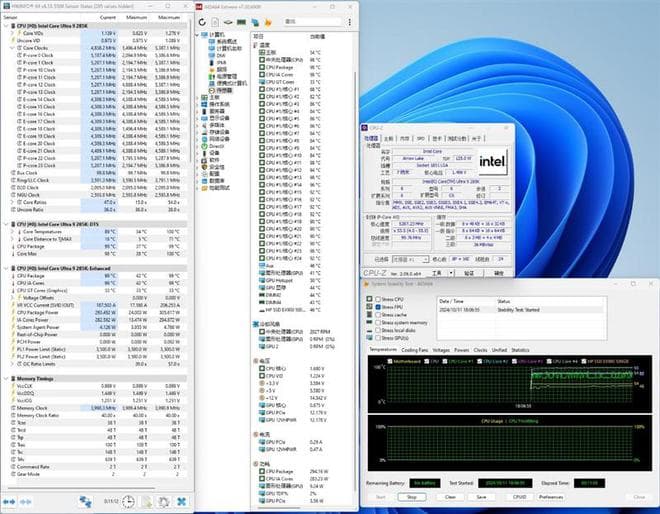Open the Statistics tab
Viewport: 660px width, 514px height.
click(x=520, y=350)
